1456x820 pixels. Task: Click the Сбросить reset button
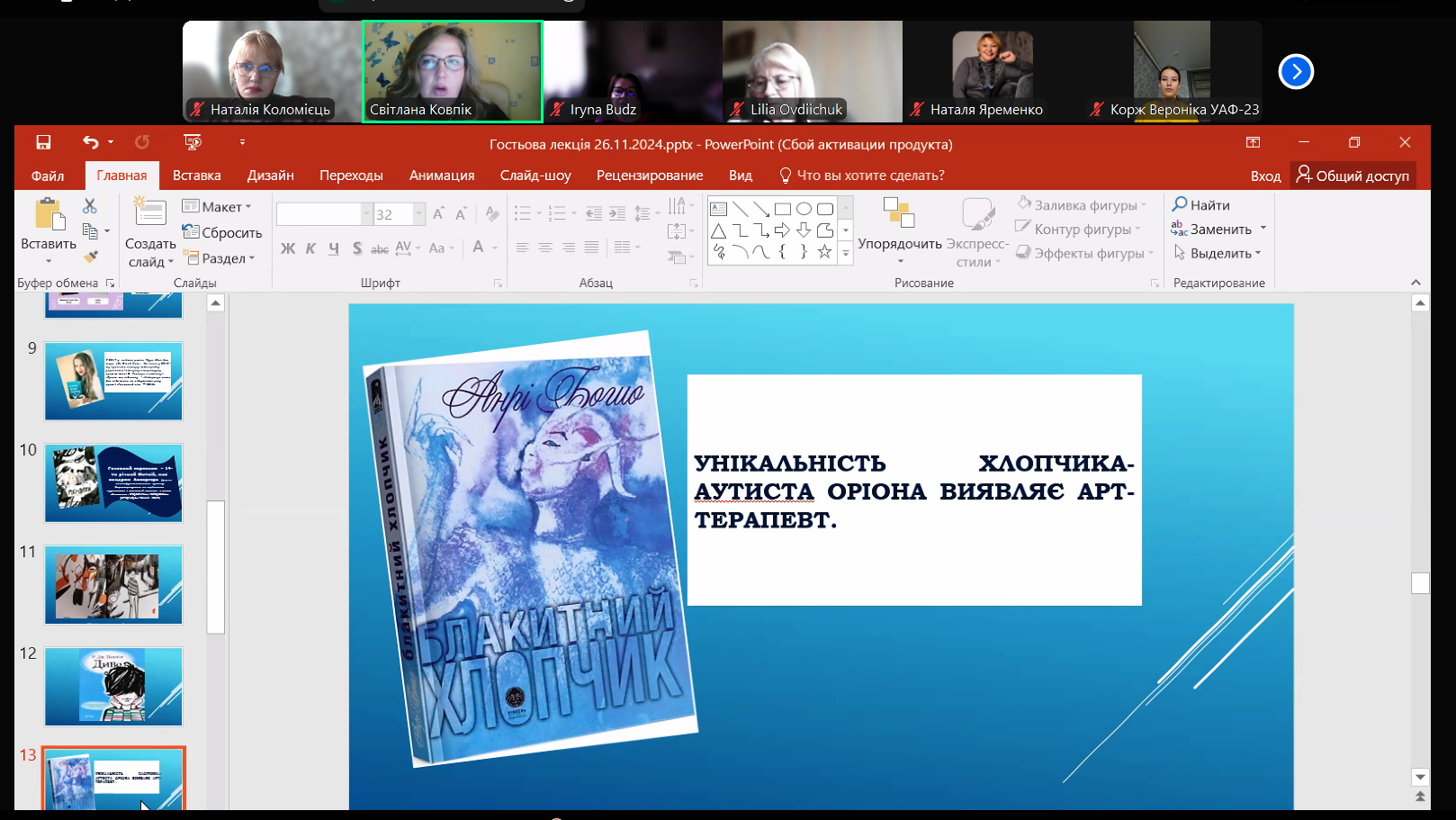click(x=222, y=232)
